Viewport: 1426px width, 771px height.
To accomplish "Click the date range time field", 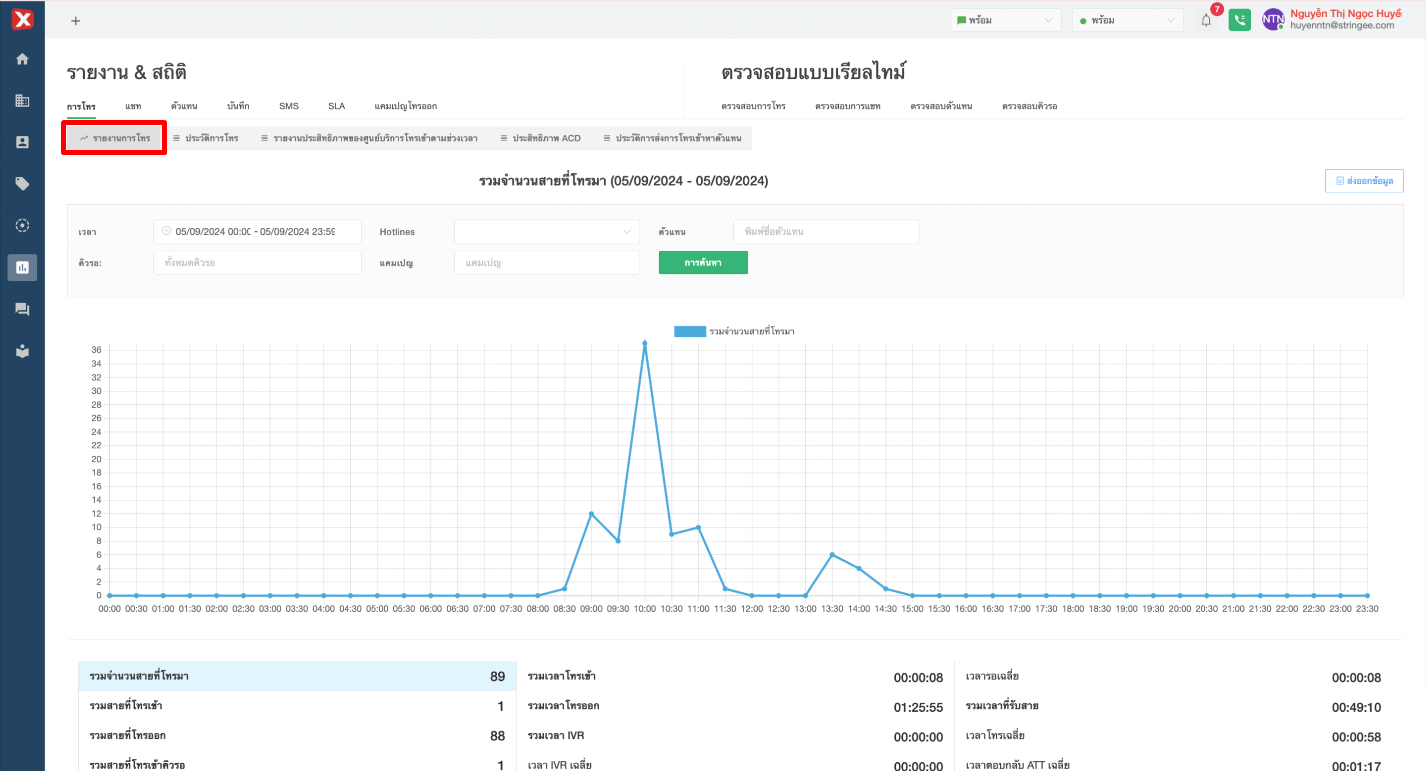I will 257,232.
